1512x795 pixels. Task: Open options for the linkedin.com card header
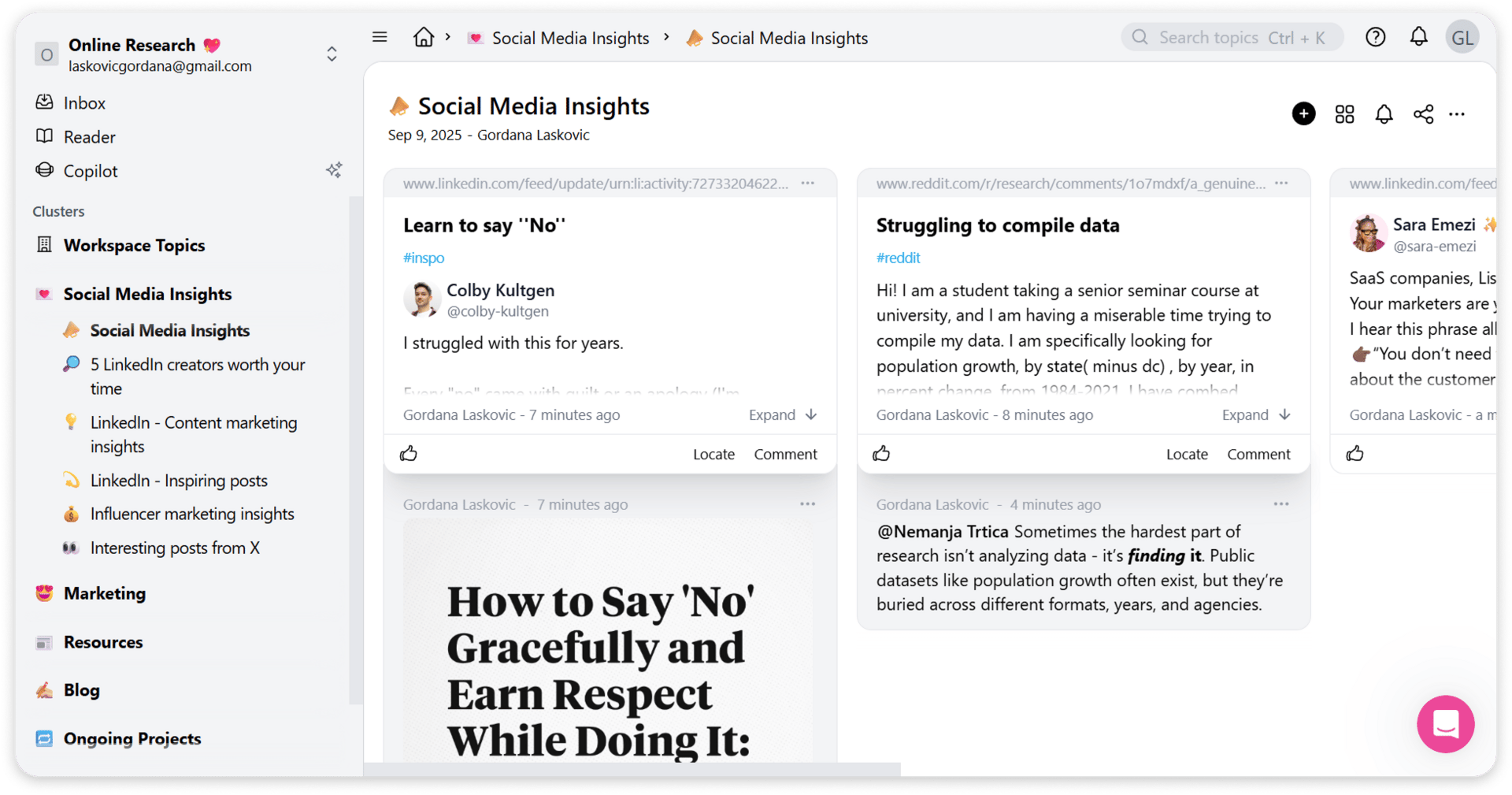(808, 183)
